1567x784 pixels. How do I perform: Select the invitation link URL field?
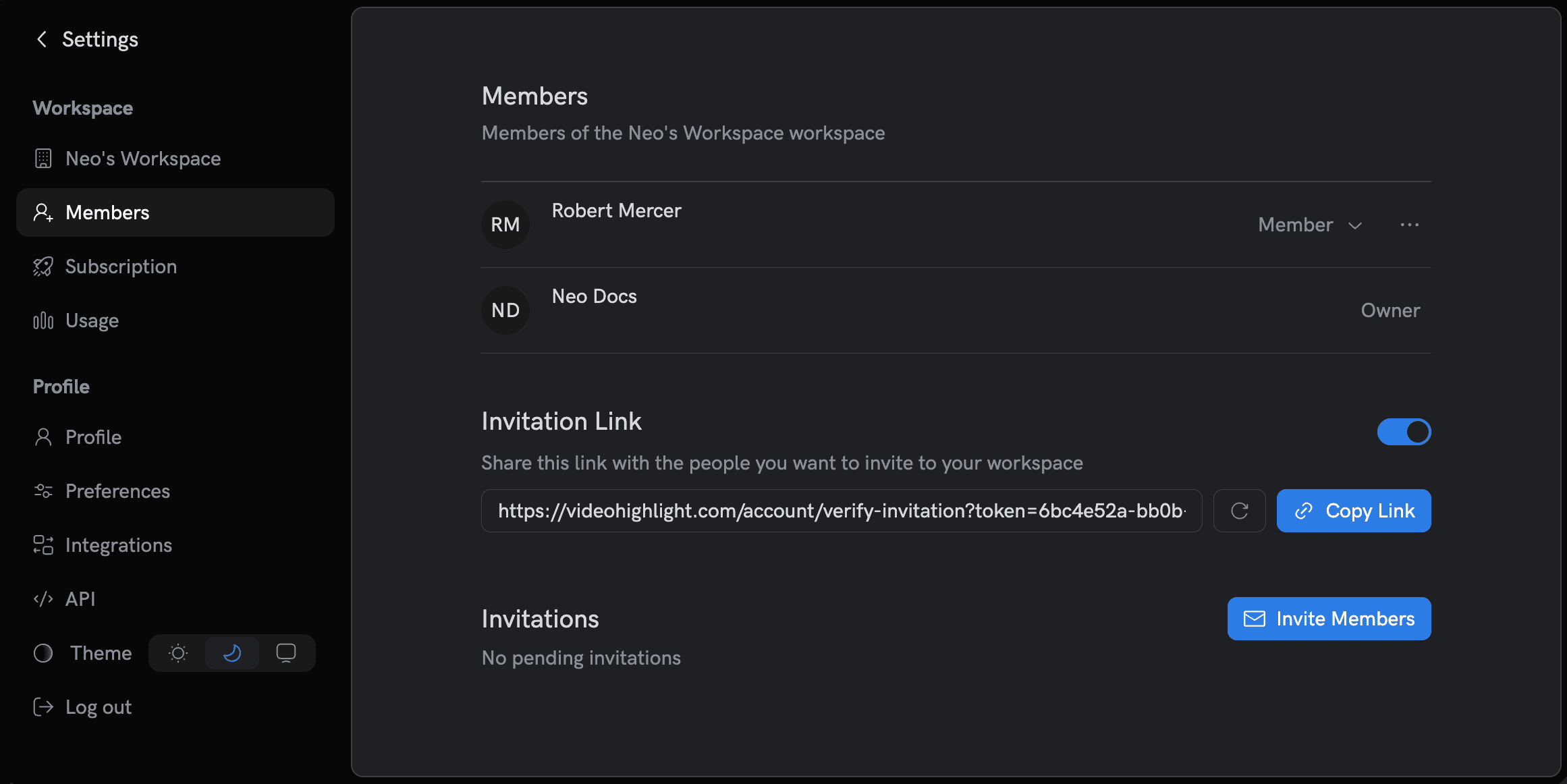(841, 511)
